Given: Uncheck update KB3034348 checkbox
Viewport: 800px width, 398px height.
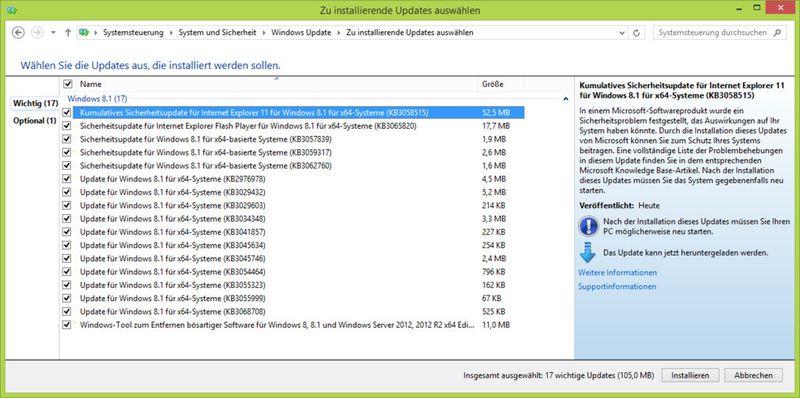Looking at the screenshot, I should click(67, 218).
